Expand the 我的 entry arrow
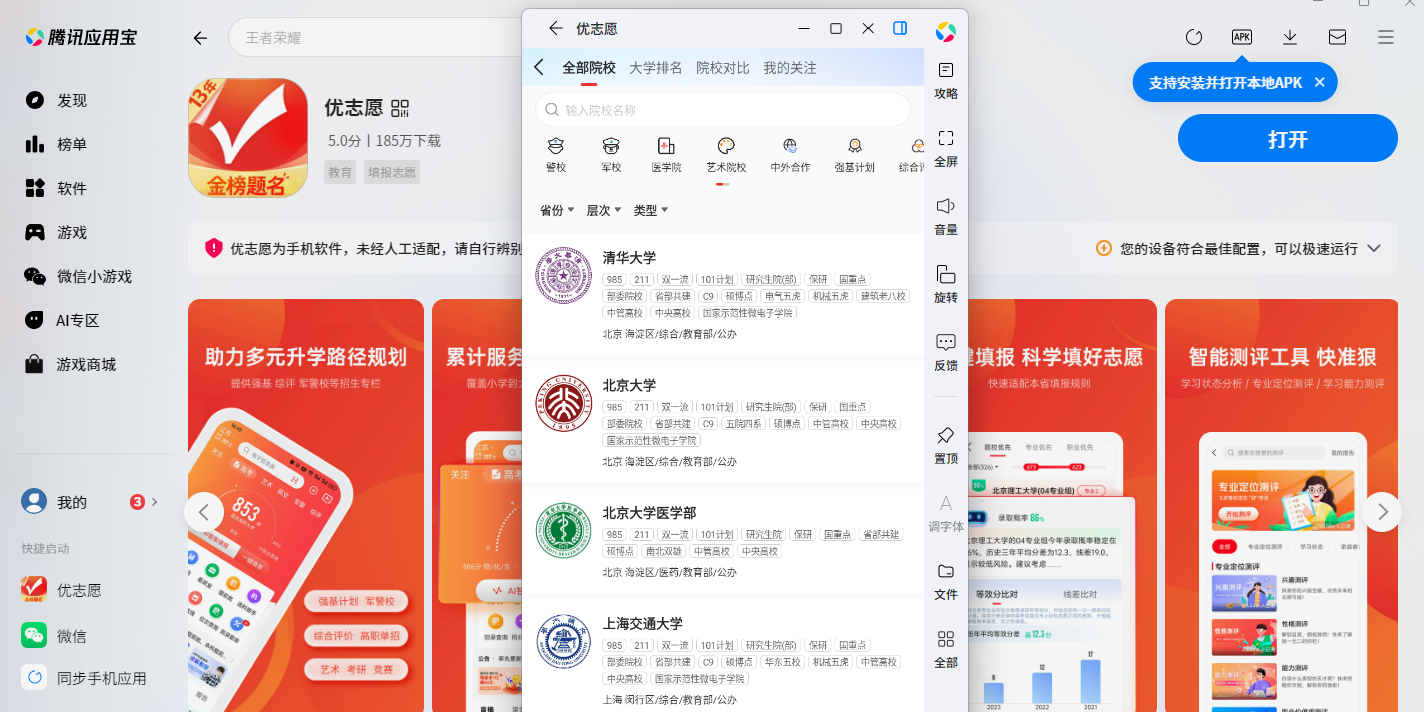 pos(154,502)
